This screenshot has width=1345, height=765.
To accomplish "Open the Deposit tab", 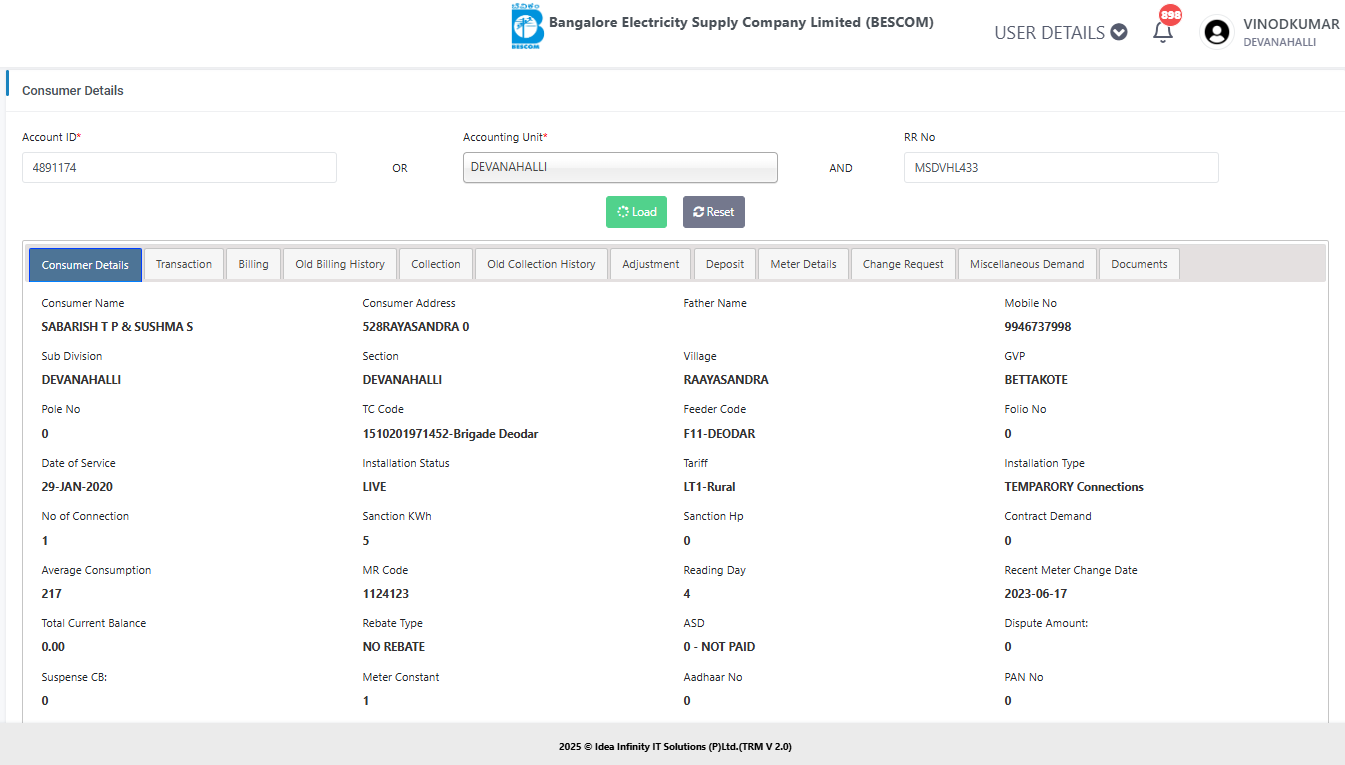I will 725,264.
